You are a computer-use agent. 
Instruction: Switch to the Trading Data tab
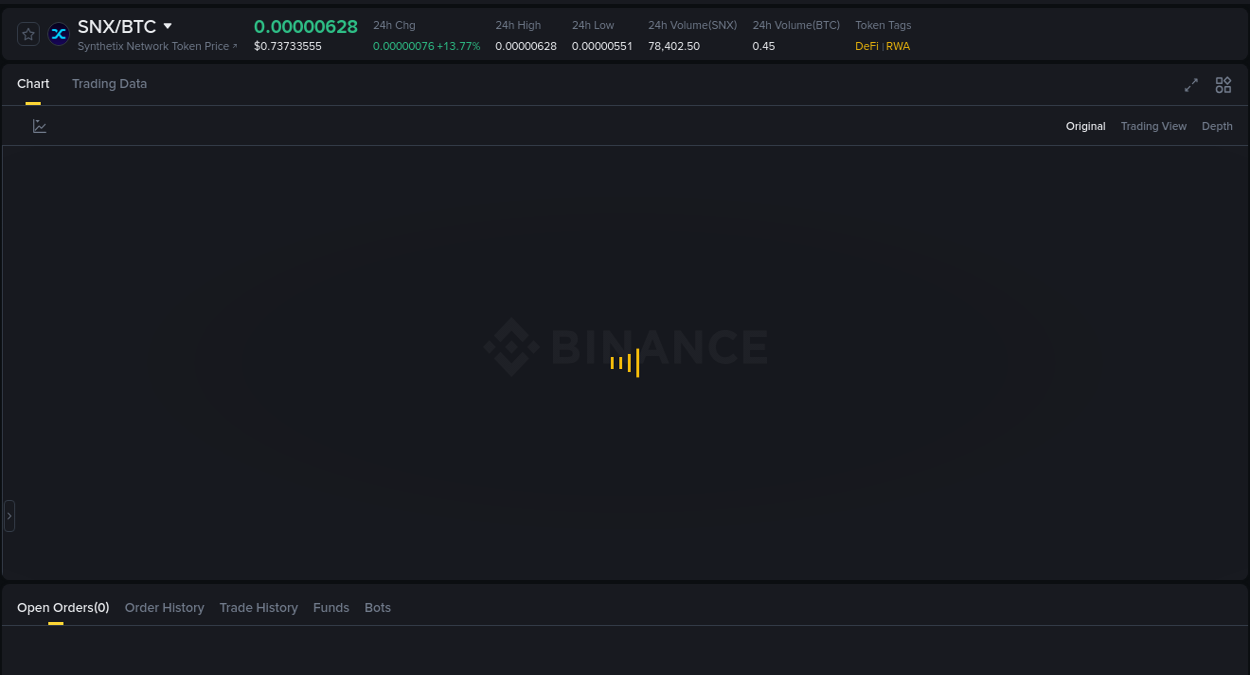pyautogui.click(x=109, y=84)
